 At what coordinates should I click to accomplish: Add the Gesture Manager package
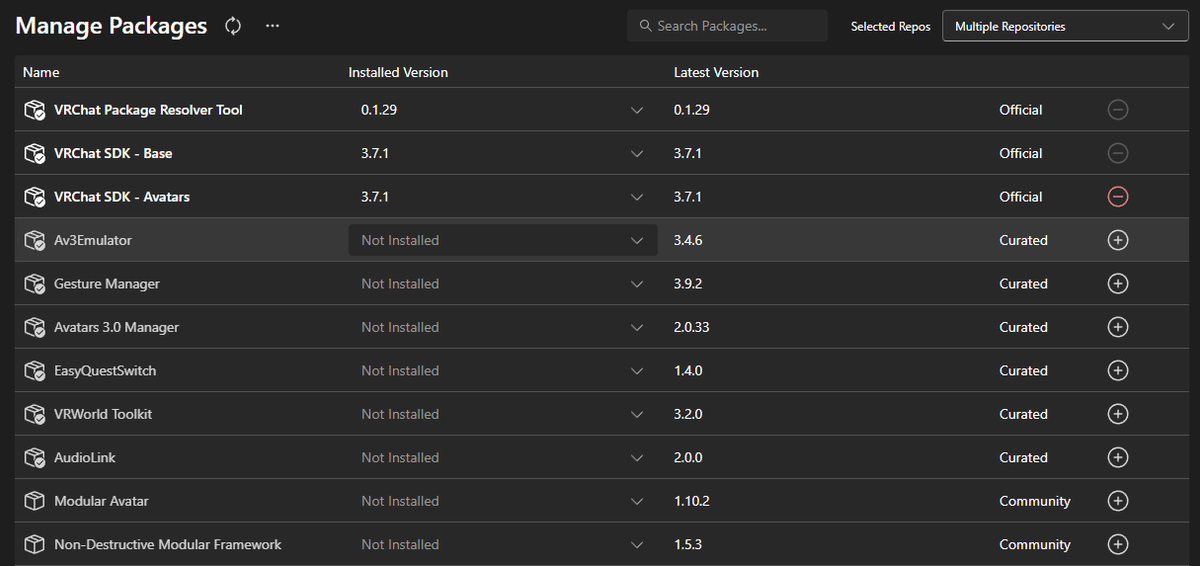tap(1118, 284)
